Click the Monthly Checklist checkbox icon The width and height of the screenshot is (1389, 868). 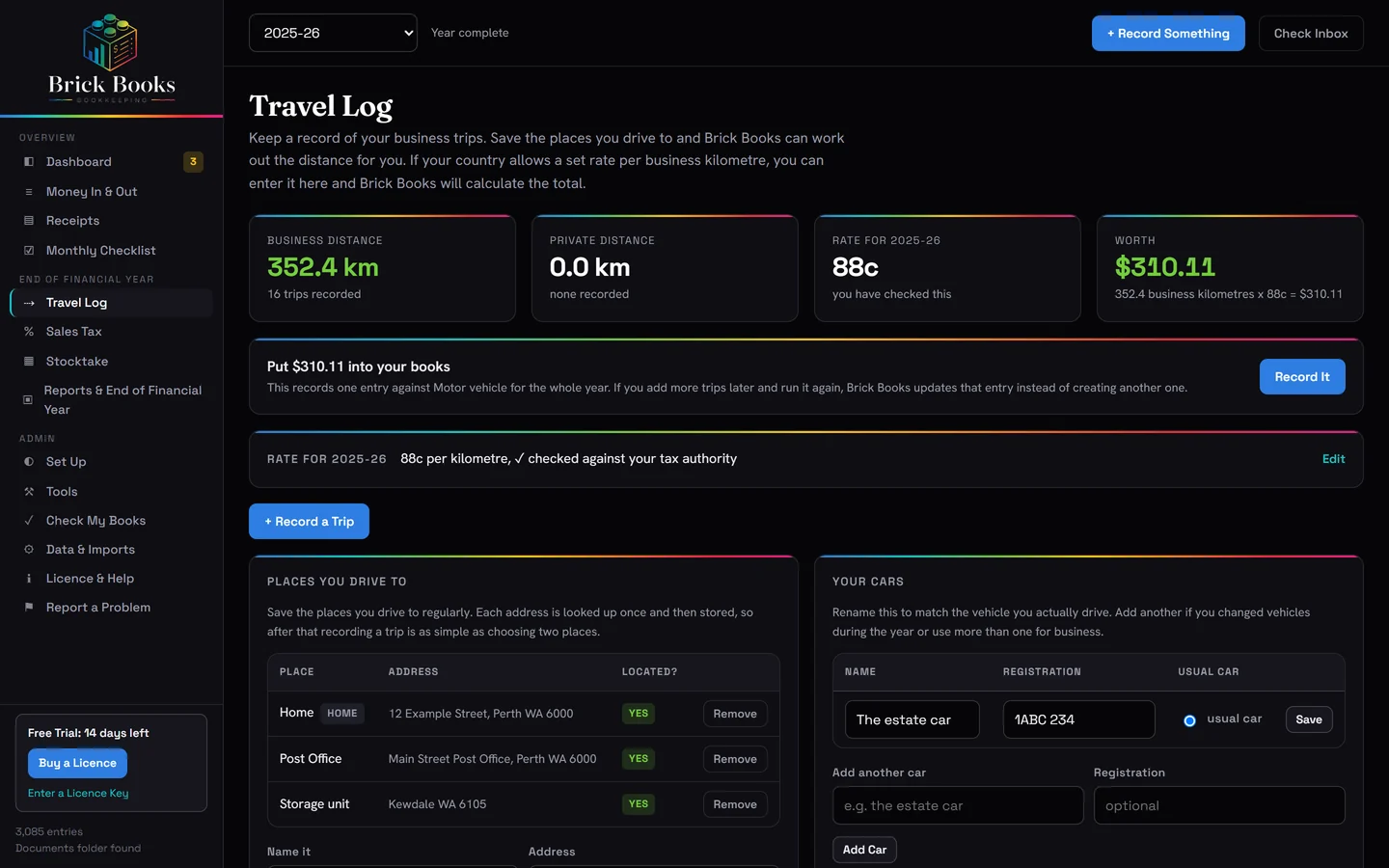pyautogui.click(x=29, y=251)
